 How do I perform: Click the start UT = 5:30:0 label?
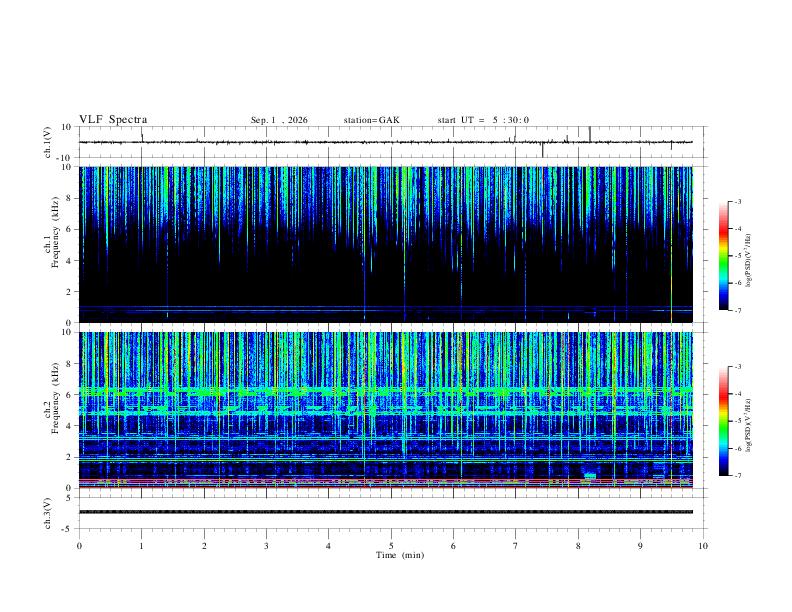coord(483,120)
